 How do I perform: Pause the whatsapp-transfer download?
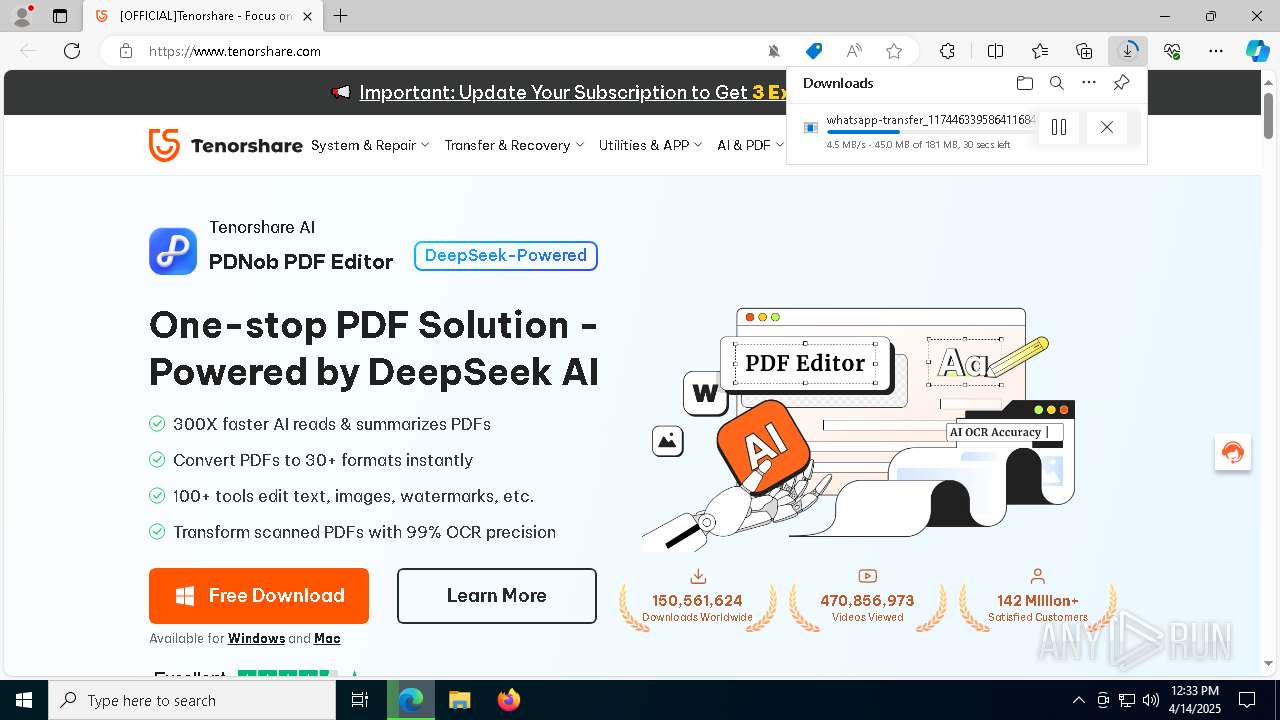point(1059,127)
